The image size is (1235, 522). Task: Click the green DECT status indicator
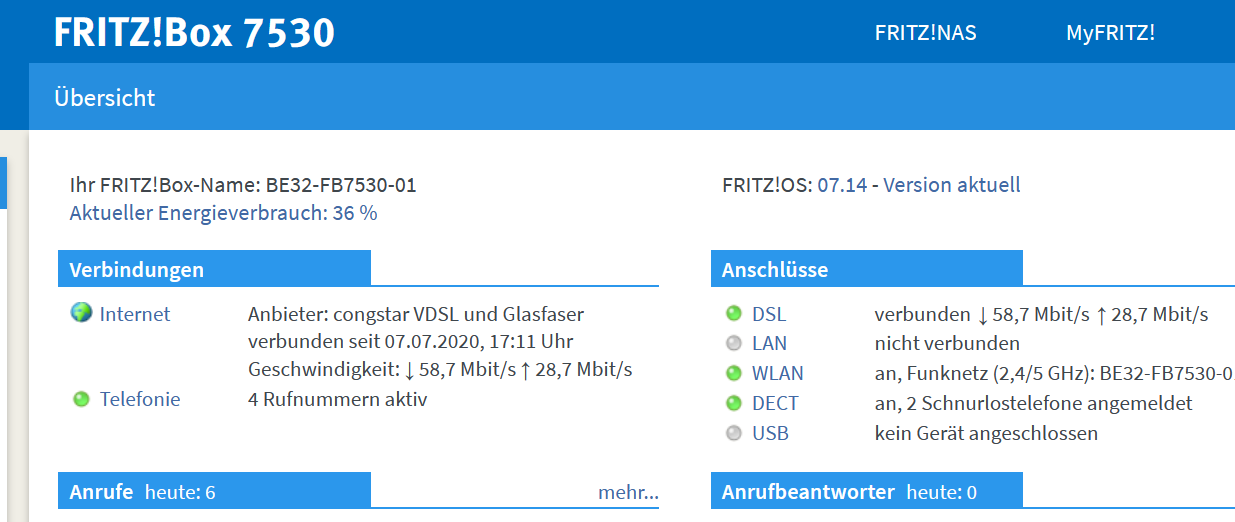[734, 404]
